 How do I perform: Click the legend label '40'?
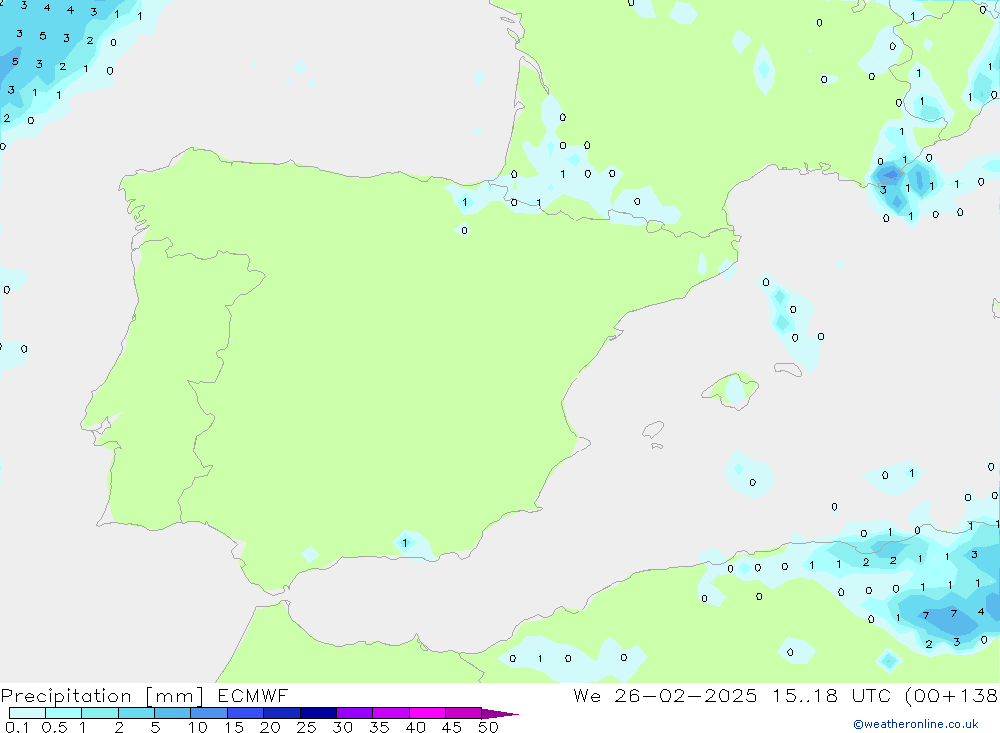click(415, 727)
